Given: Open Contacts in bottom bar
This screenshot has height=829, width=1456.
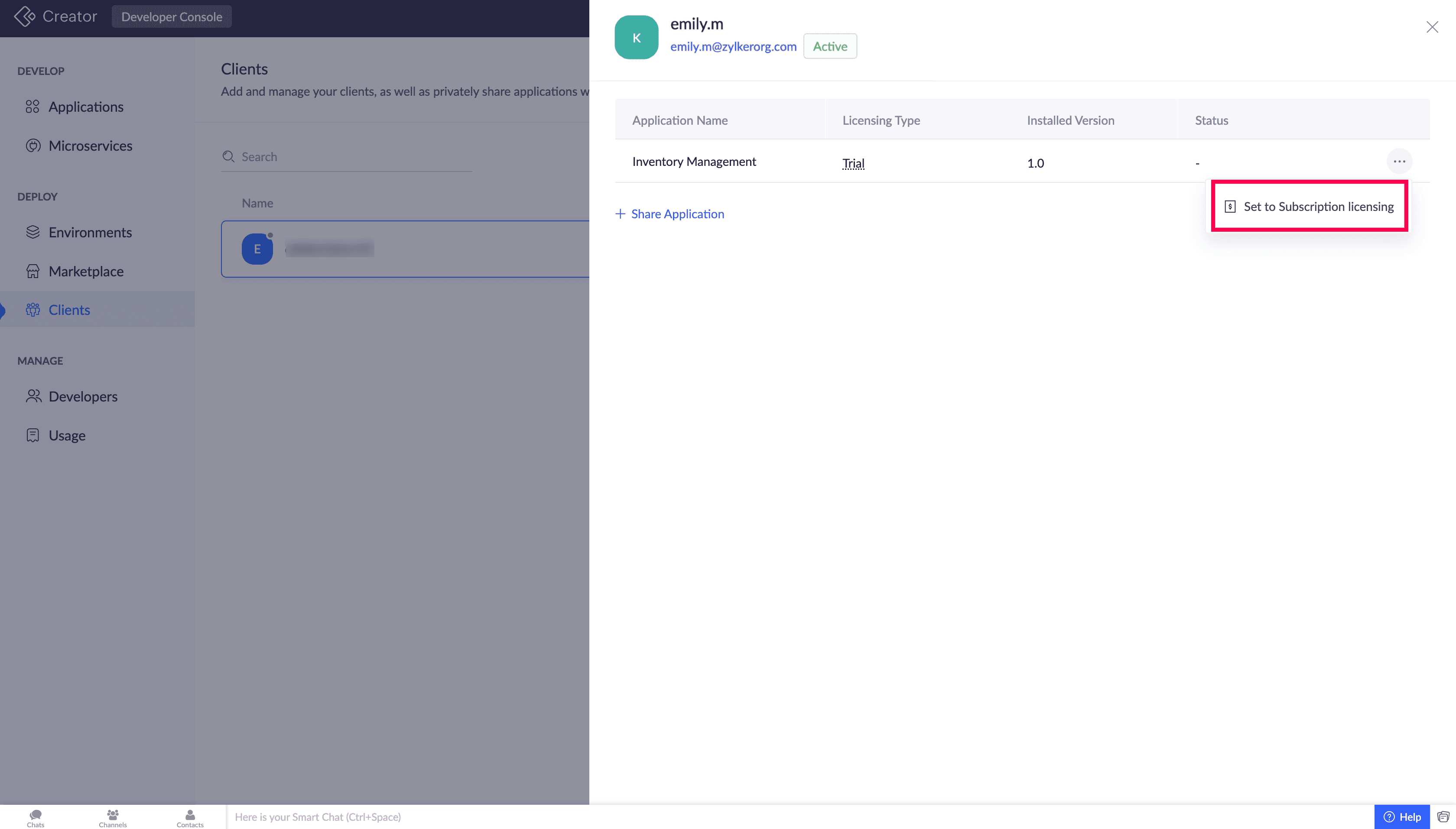Looking at the screenshot, I should (x=190, y=818).
